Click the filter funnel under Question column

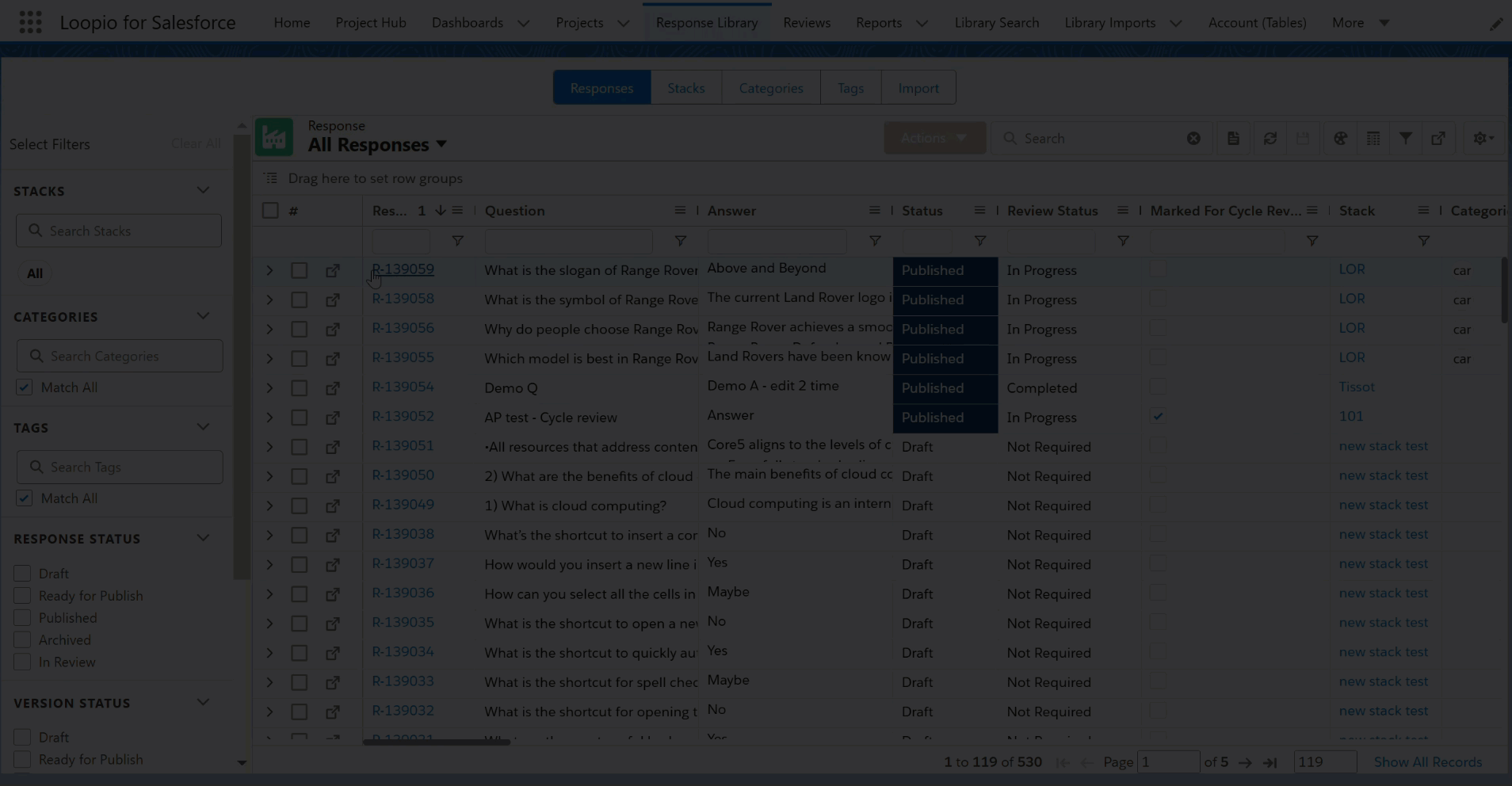[680, 241]
